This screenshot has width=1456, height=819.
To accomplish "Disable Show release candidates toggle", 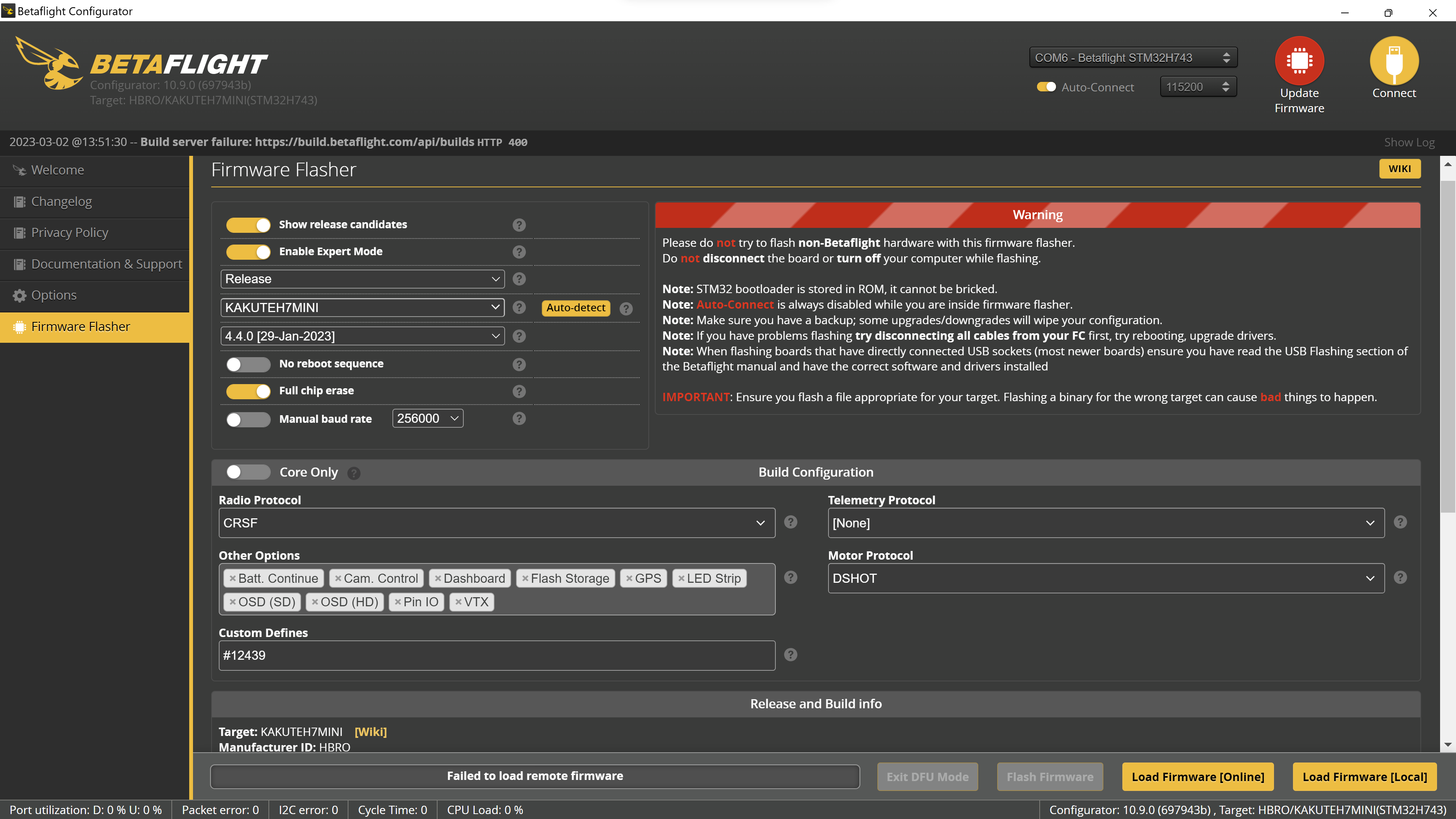I will [x=248, y=225].
